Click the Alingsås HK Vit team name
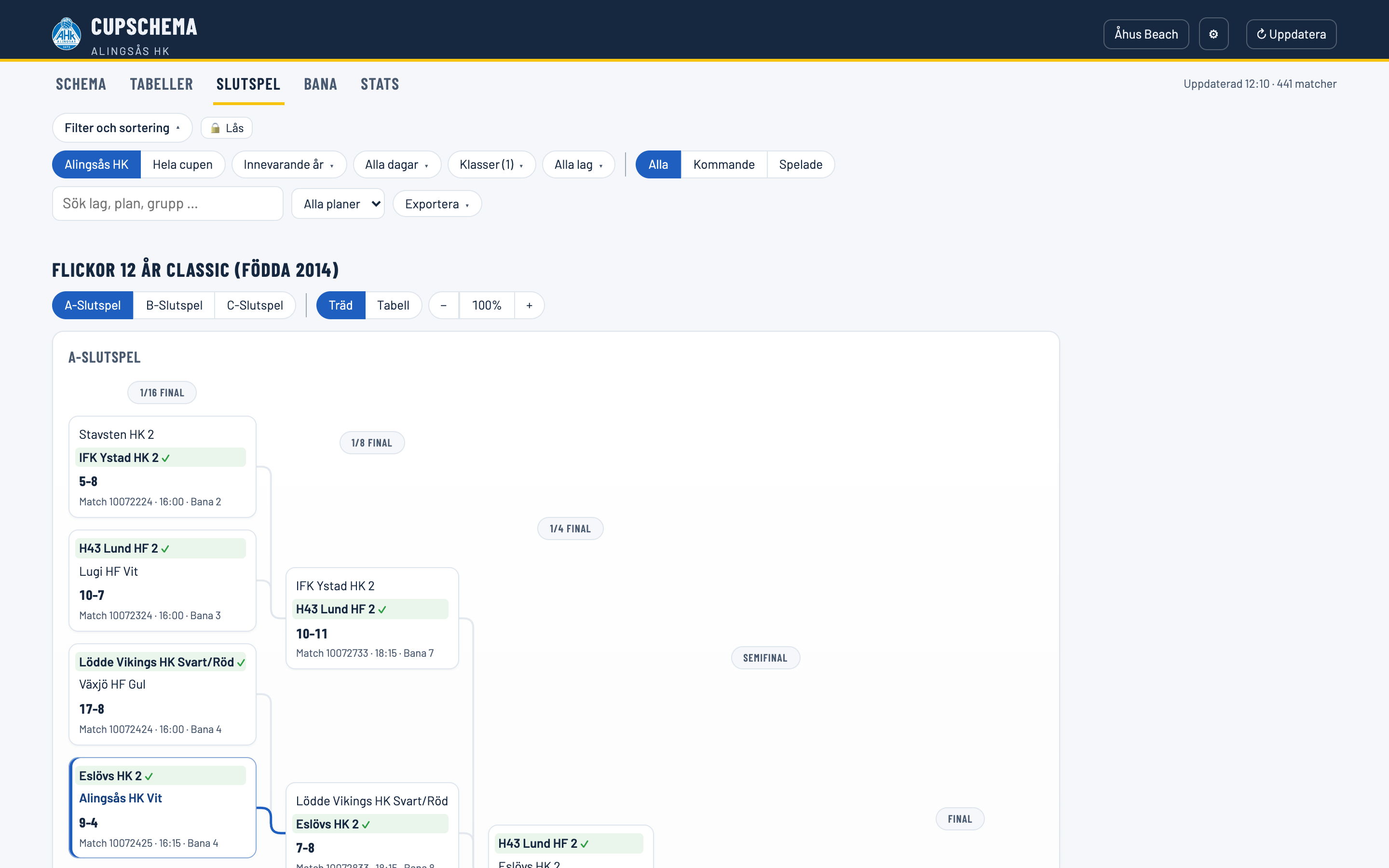The width and height of the screenshot is (1389, 868). [x=121, y=799]
